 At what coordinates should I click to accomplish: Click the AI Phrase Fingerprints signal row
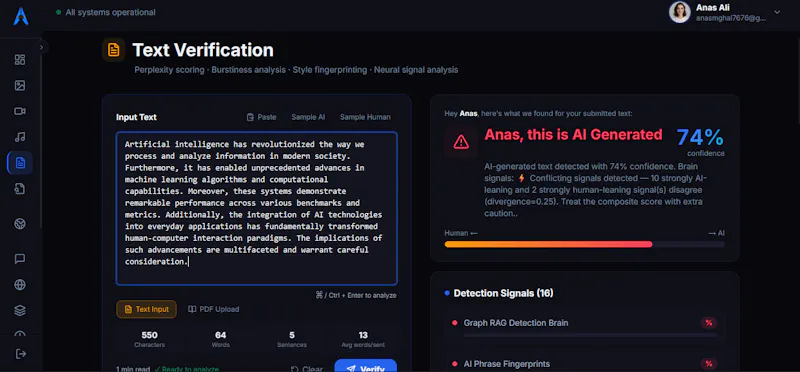pos(585,364)
